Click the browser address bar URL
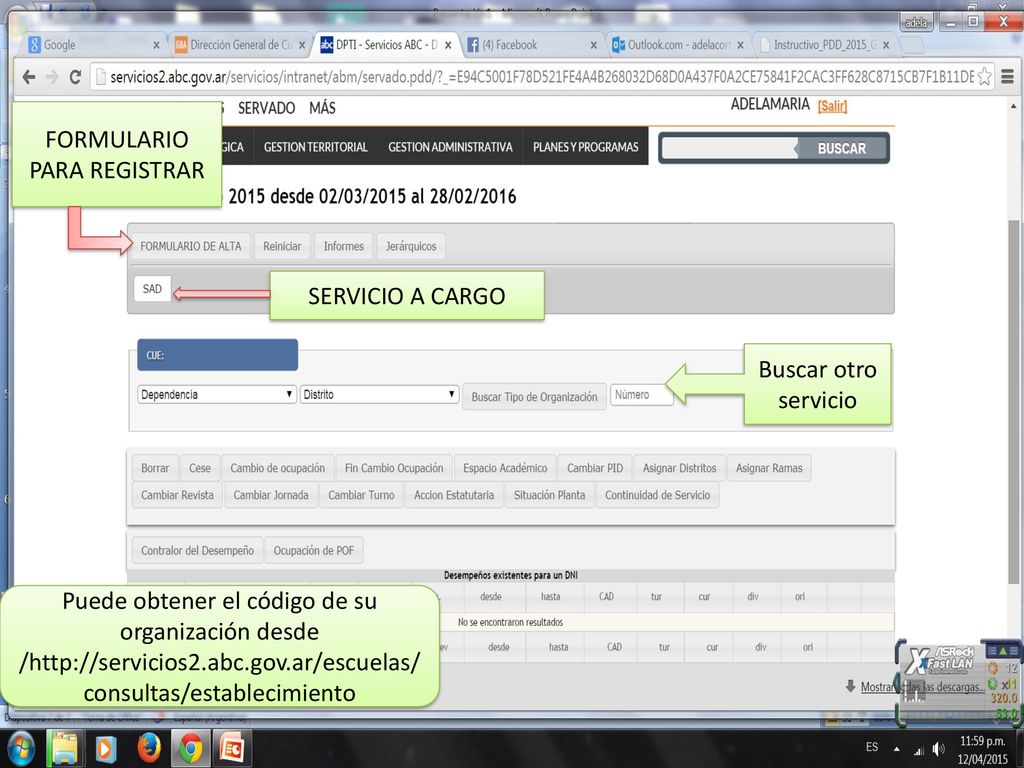The width and height of the screenshot is (1024, 768). click(534, 77)
